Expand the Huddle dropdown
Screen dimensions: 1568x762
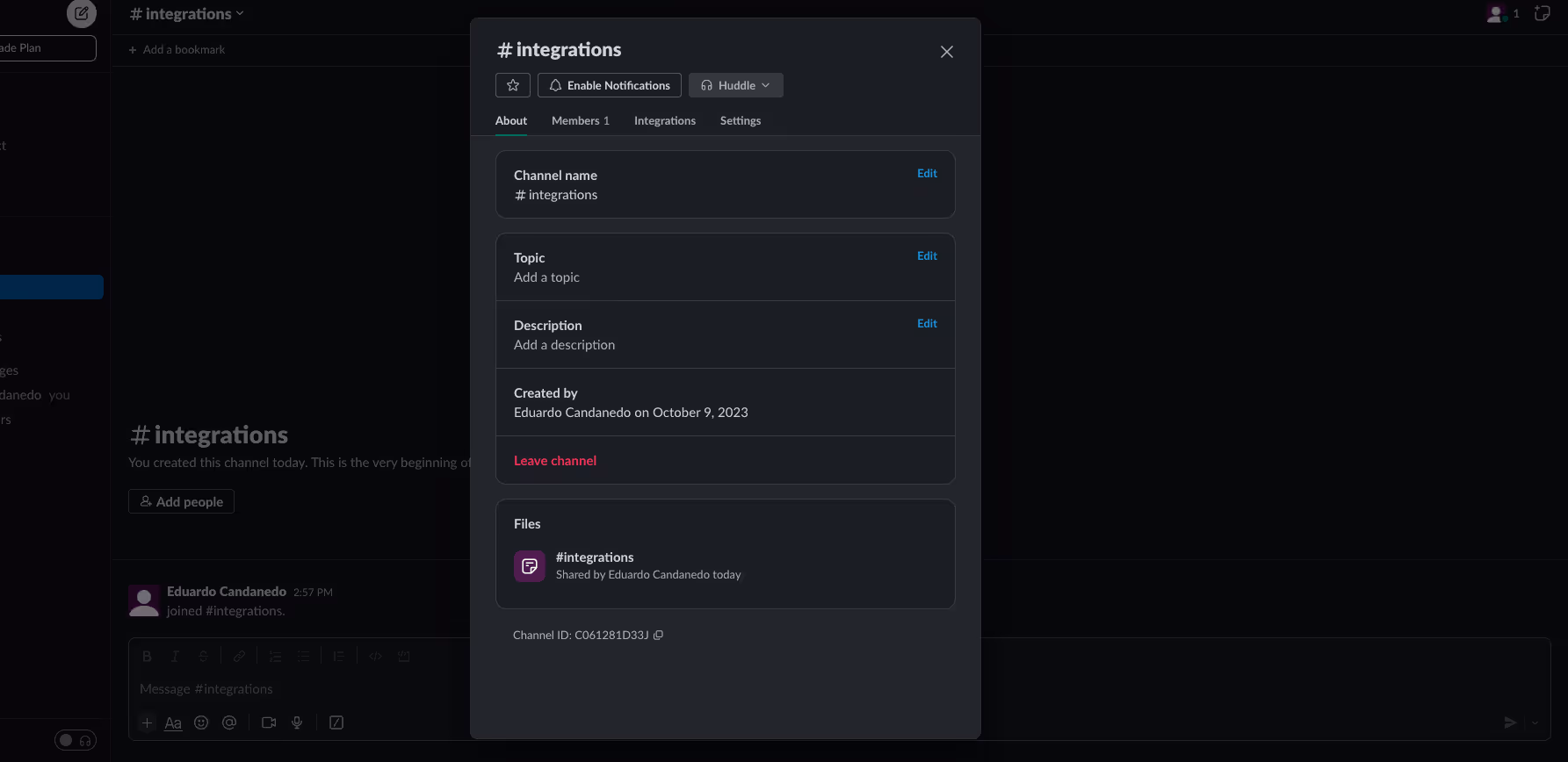click(x=736, y=85)
